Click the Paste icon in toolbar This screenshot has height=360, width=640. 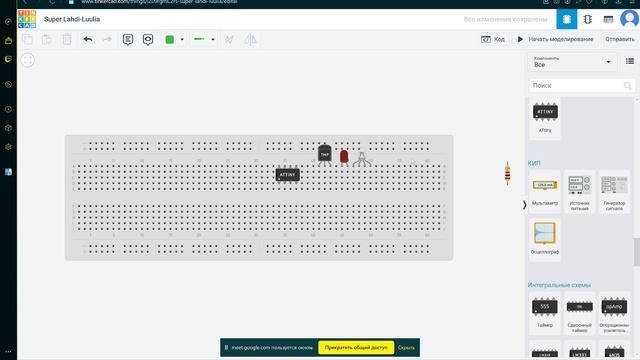(47, 40)
